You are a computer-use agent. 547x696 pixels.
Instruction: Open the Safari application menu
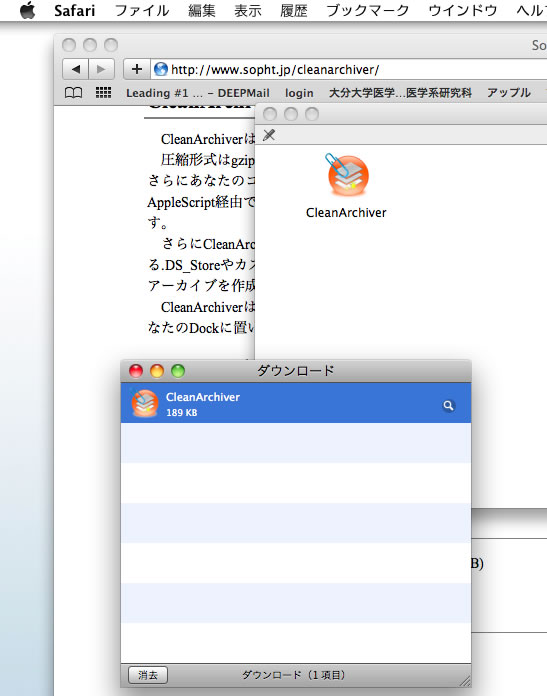tap(75, 10)
